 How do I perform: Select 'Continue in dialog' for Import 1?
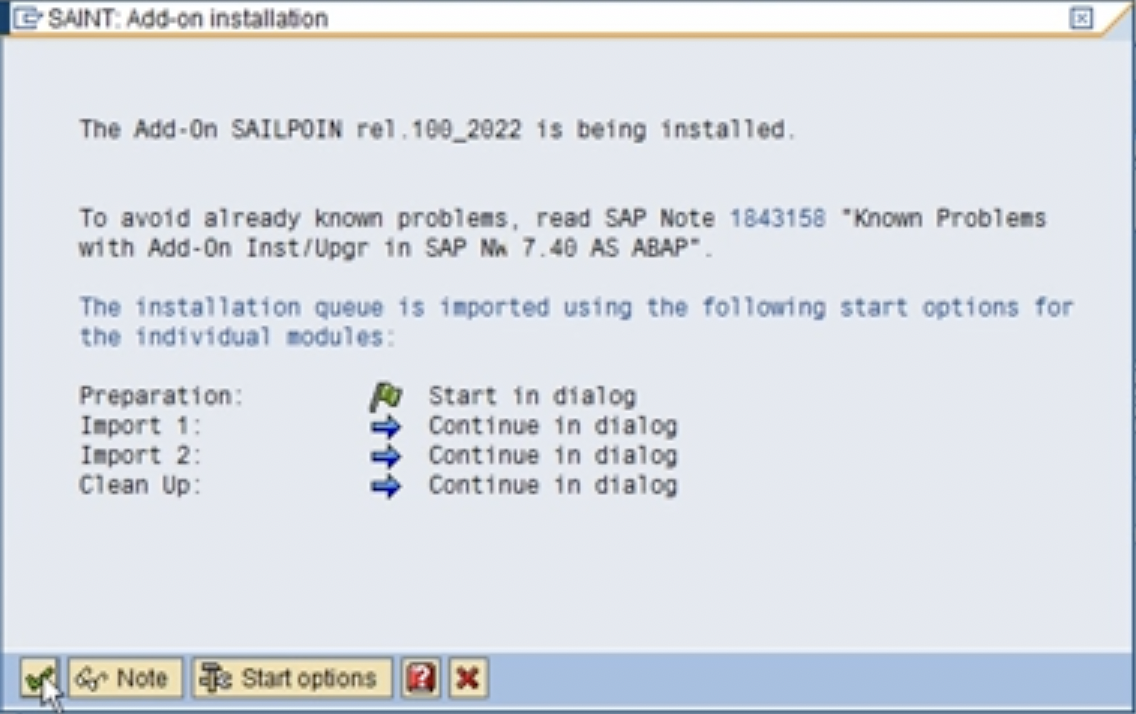pos(553,426)
